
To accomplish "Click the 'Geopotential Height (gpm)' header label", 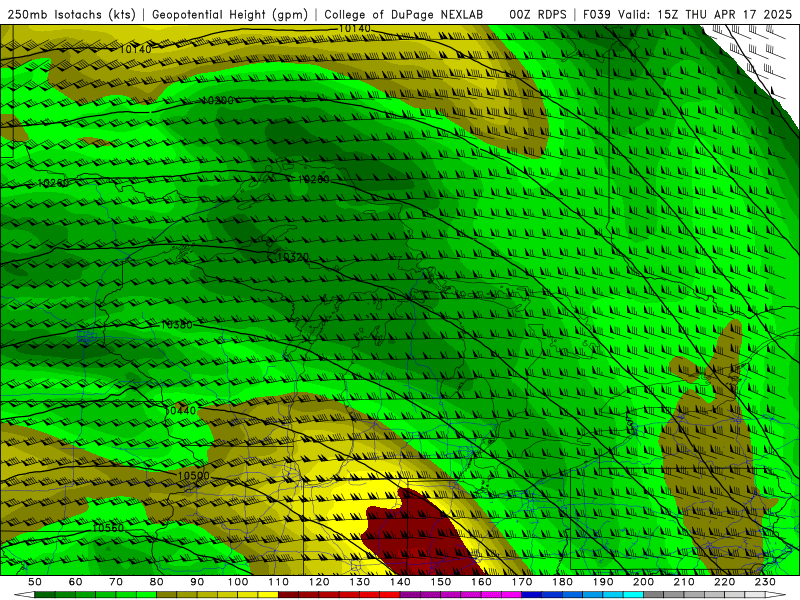I will (x=230, y=15).
